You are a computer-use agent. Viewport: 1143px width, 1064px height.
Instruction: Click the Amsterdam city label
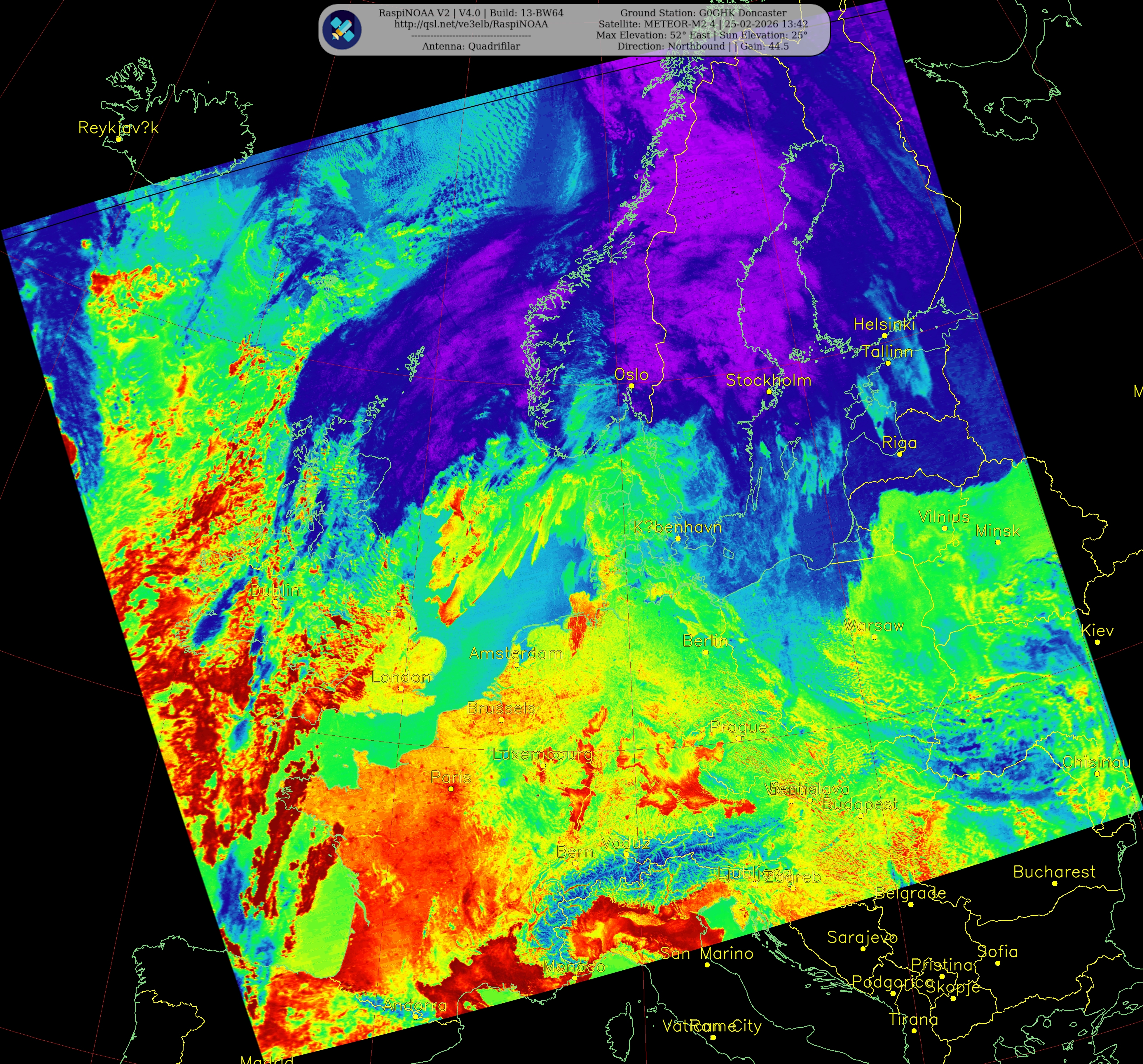coord(516,653)
